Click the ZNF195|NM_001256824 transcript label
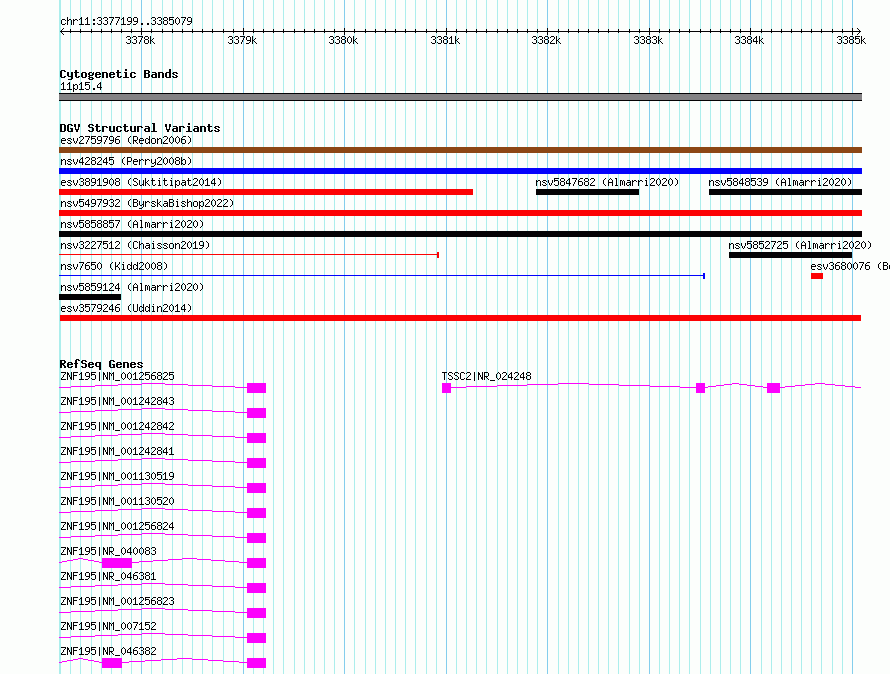 point(117,526)
